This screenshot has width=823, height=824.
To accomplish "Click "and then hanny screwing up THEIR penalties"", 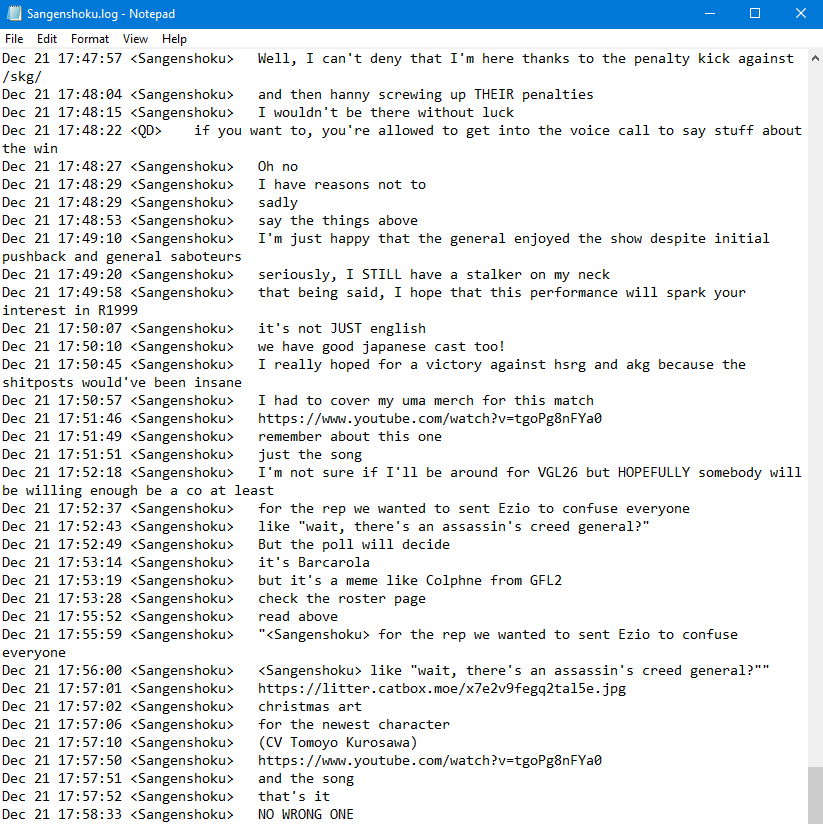I will [426, 95].
